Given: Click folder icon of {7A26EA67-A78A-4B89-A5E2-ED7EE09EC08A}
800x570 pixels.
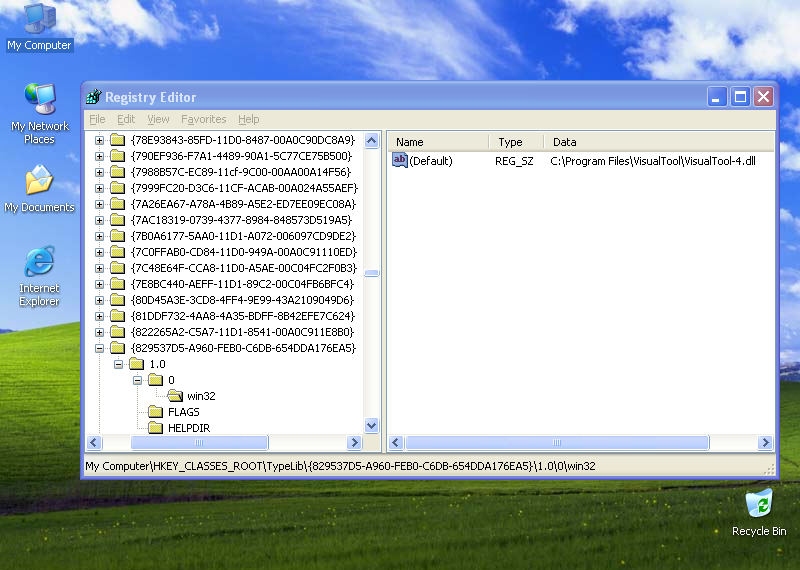Looking at the screenshot, I should pyautogui.click(x=118, y=204).
